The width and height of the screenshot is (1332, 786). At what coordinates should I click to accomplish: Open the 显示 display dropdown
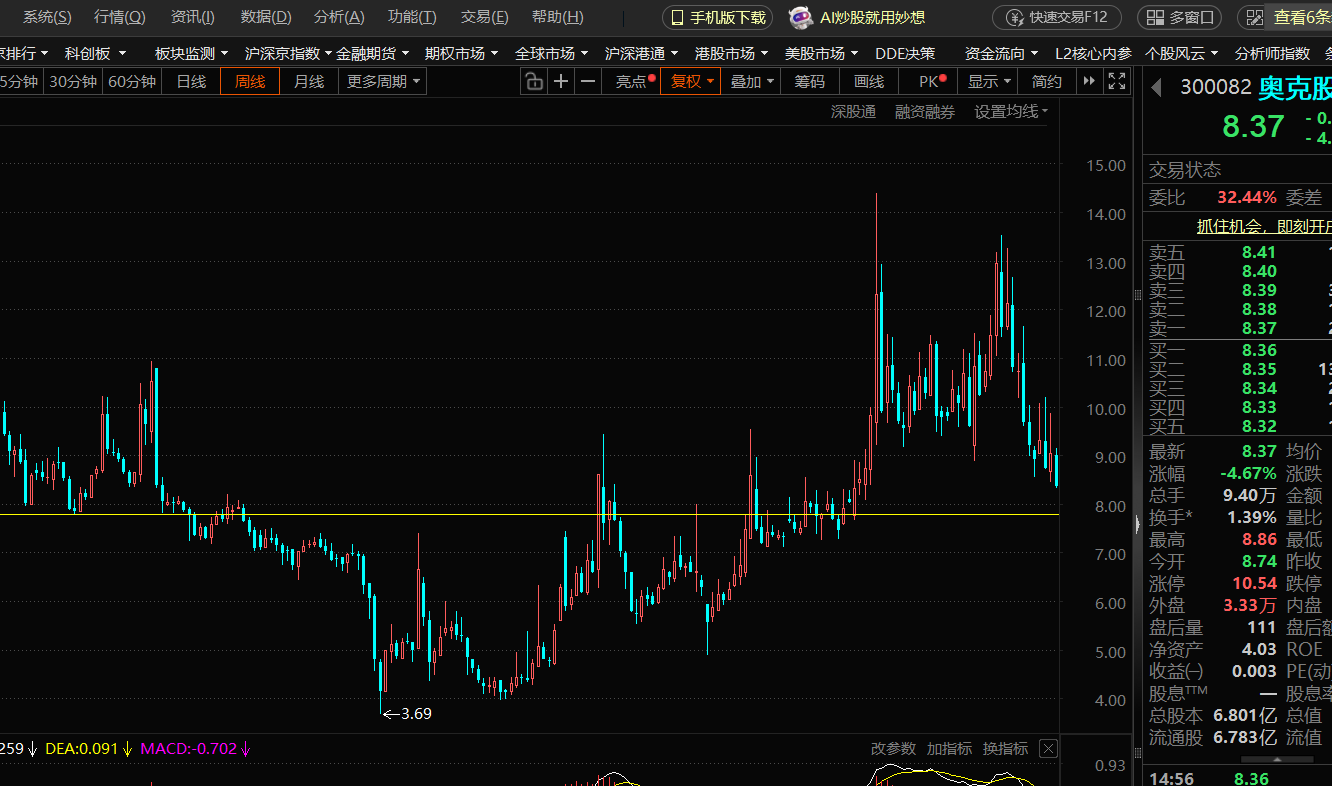pyautogui.click(x=988, y=82)
